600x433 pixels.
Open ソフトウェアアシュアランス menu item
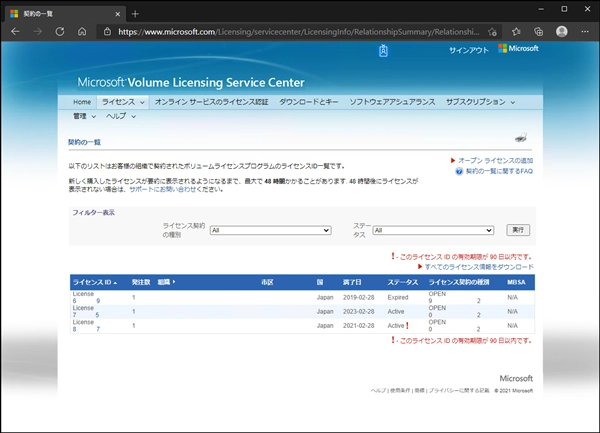tap(392, 102)
